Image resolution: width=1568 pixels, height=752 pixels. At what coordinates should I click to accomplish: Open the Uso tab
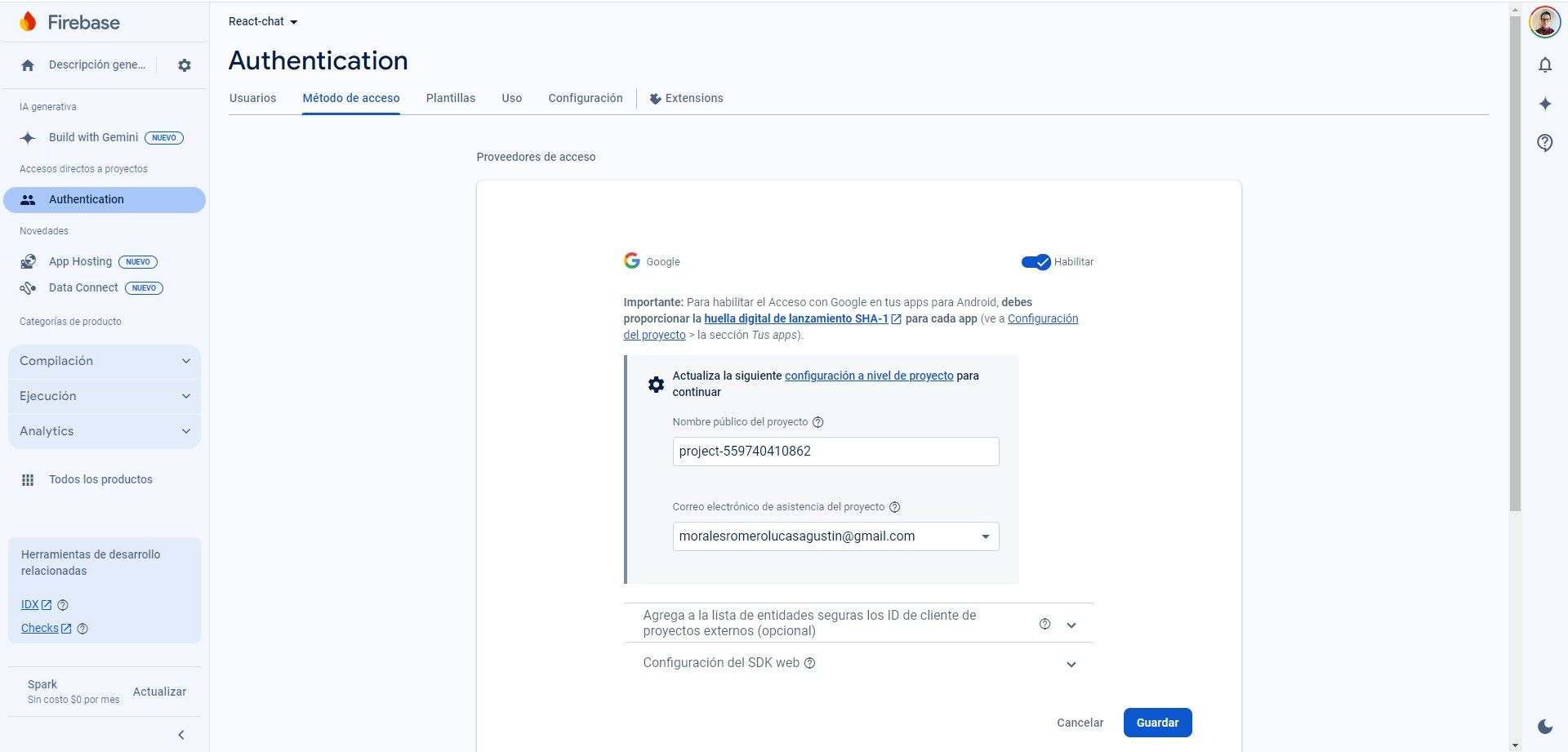(x=512, y=98)
